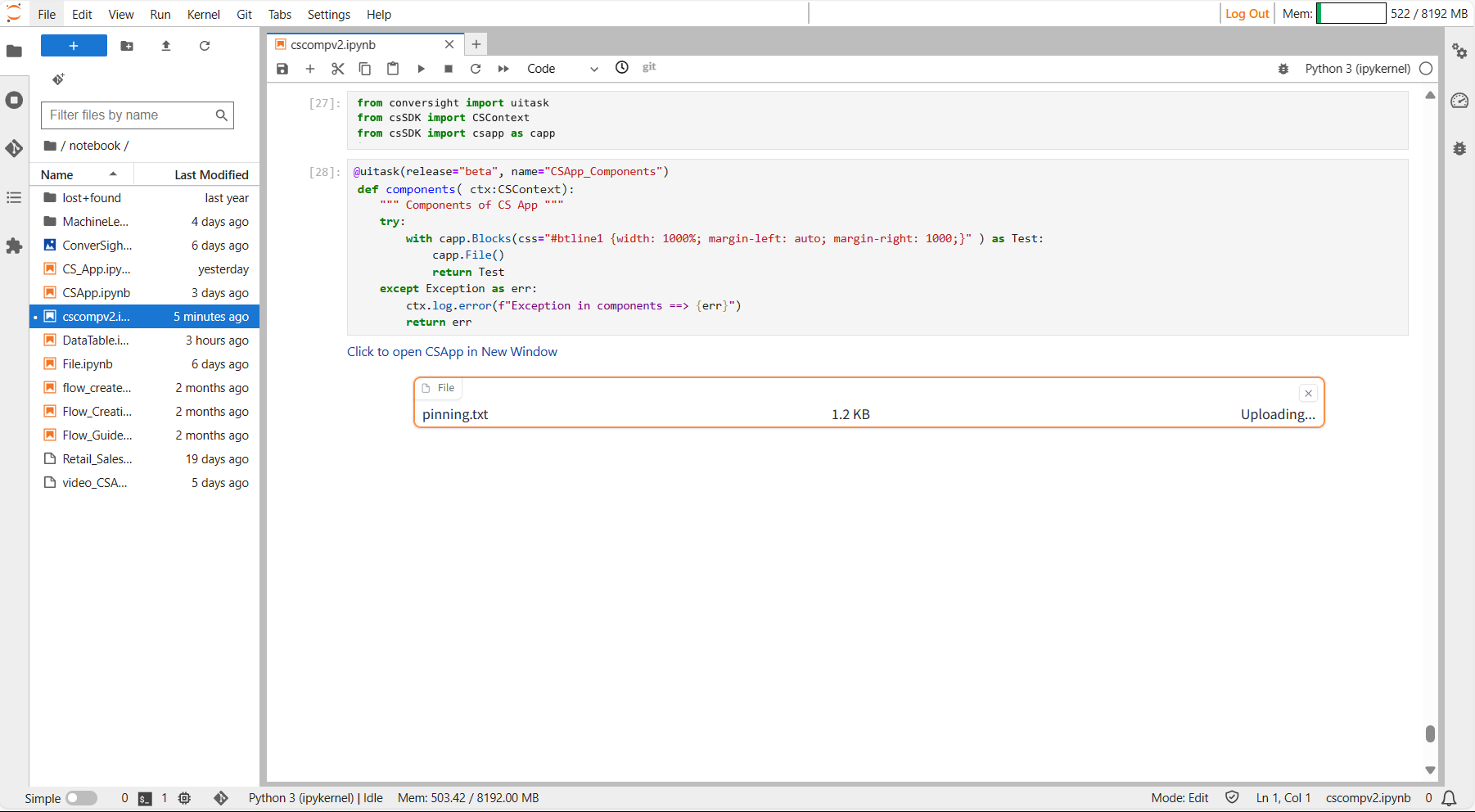Cut the selected cell
Image resolution: width=1475 pixels, height=812 pixels.
[x=337, y=69]
